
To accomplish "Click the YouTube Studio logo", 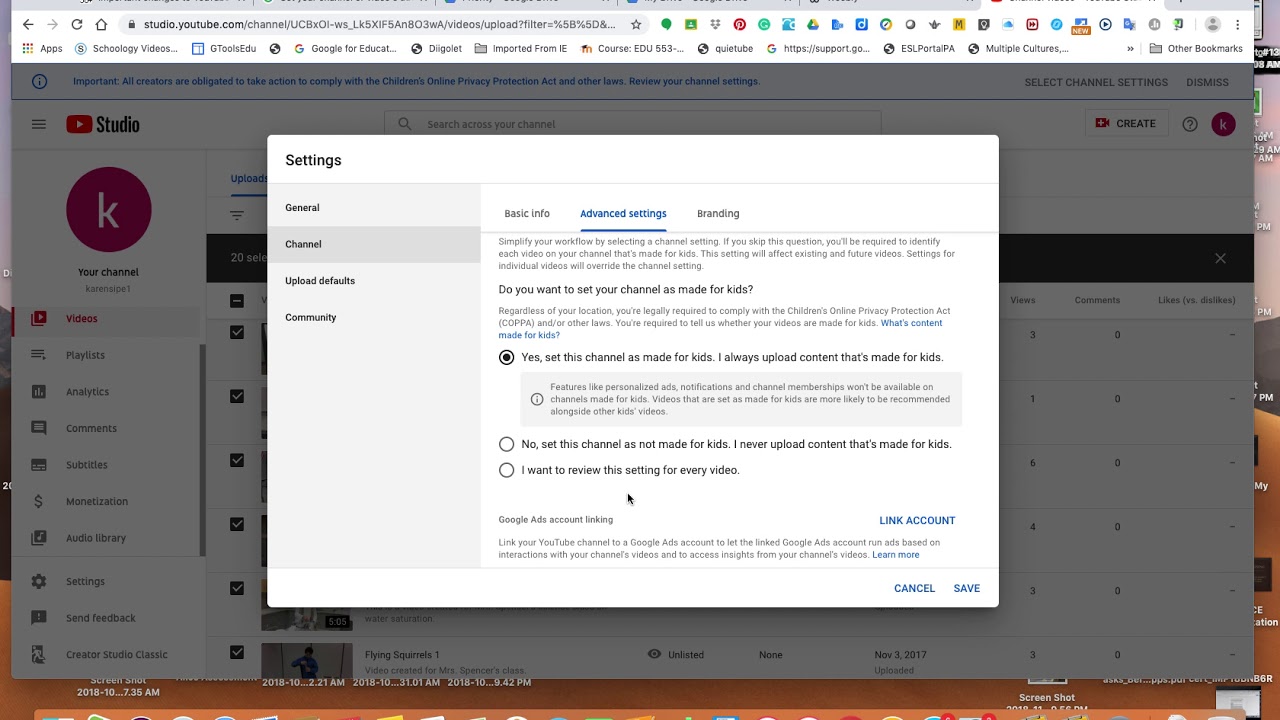I will coord(103,124).
